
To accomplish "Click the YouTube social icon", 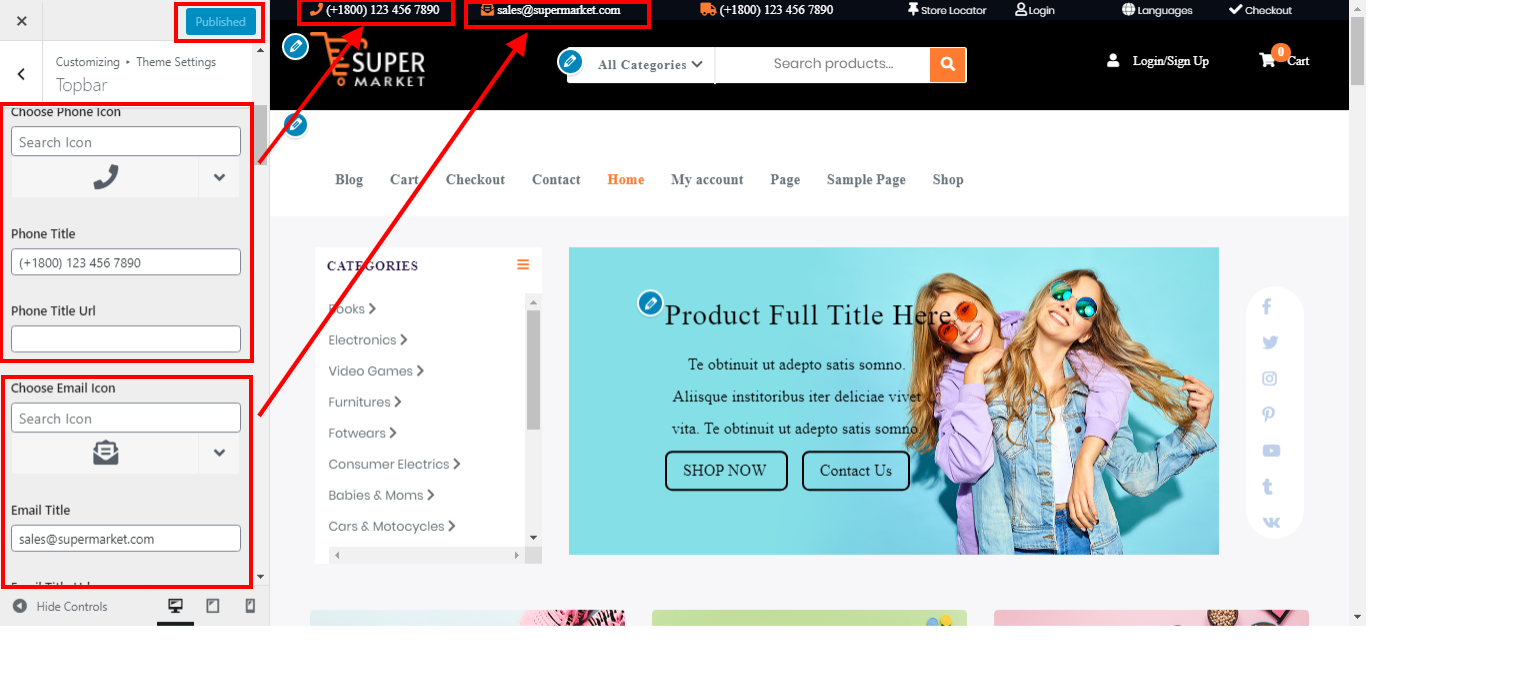I will 1271,451.
